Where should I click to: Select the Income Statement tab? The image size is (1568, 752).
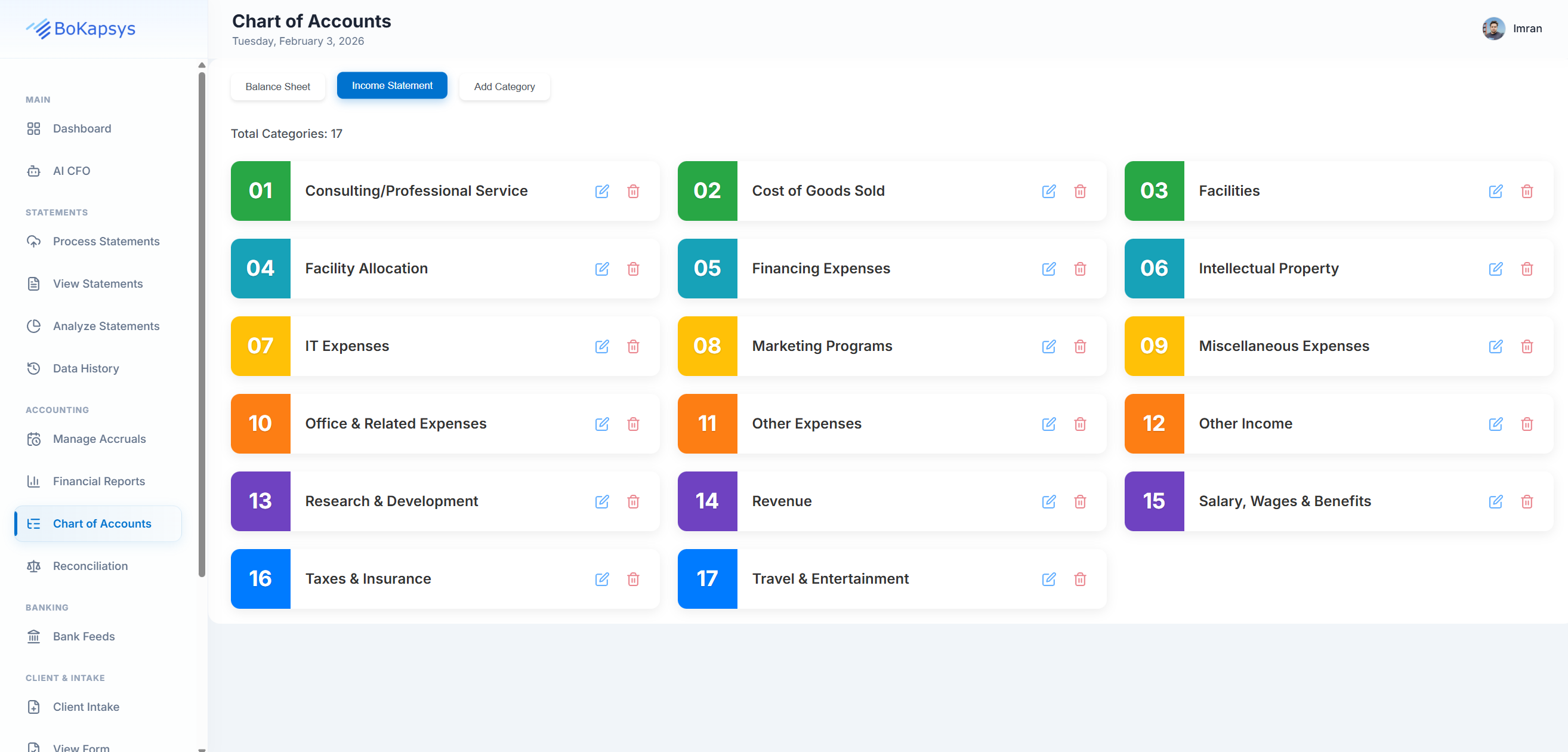pos(391,85)
